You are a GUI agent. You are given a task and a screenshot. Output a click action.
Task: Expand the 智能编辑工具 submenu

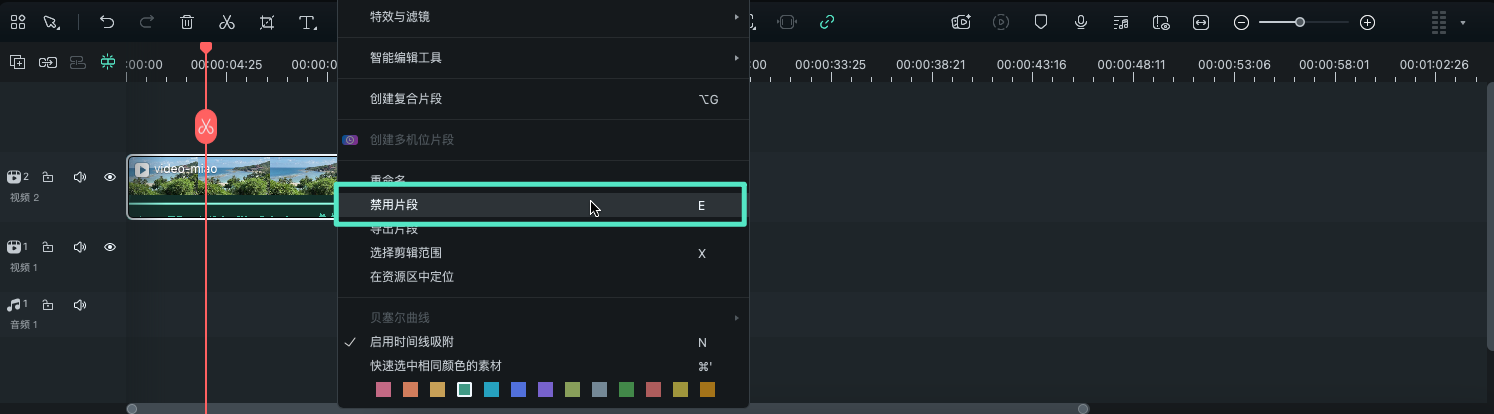[x=543, y=58]
